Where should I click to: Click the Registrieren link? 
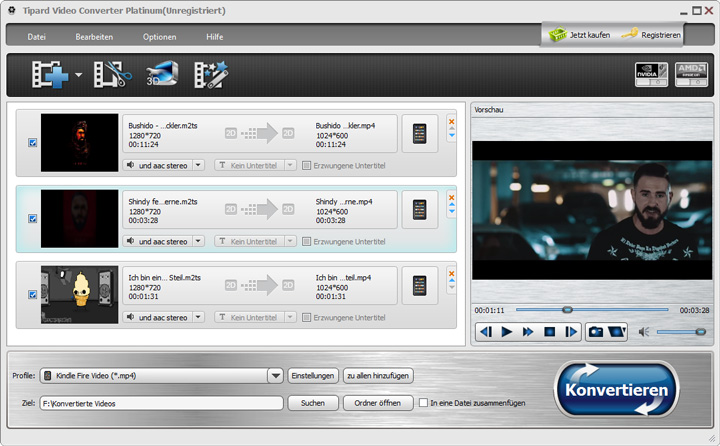point(661,35)
